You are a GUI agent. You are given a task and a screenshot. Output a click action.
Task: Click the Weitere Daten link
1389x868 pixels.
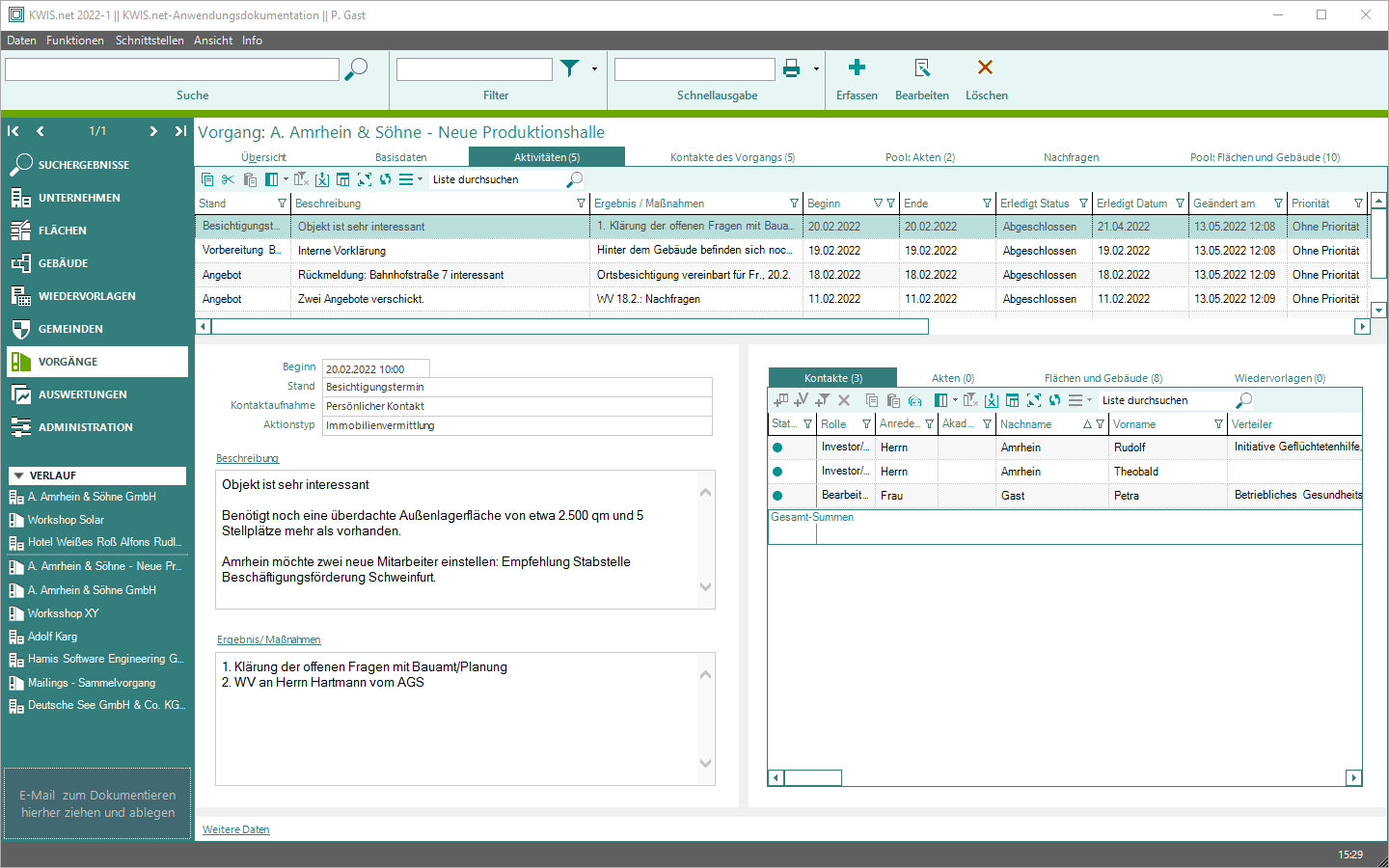[236, 829]
